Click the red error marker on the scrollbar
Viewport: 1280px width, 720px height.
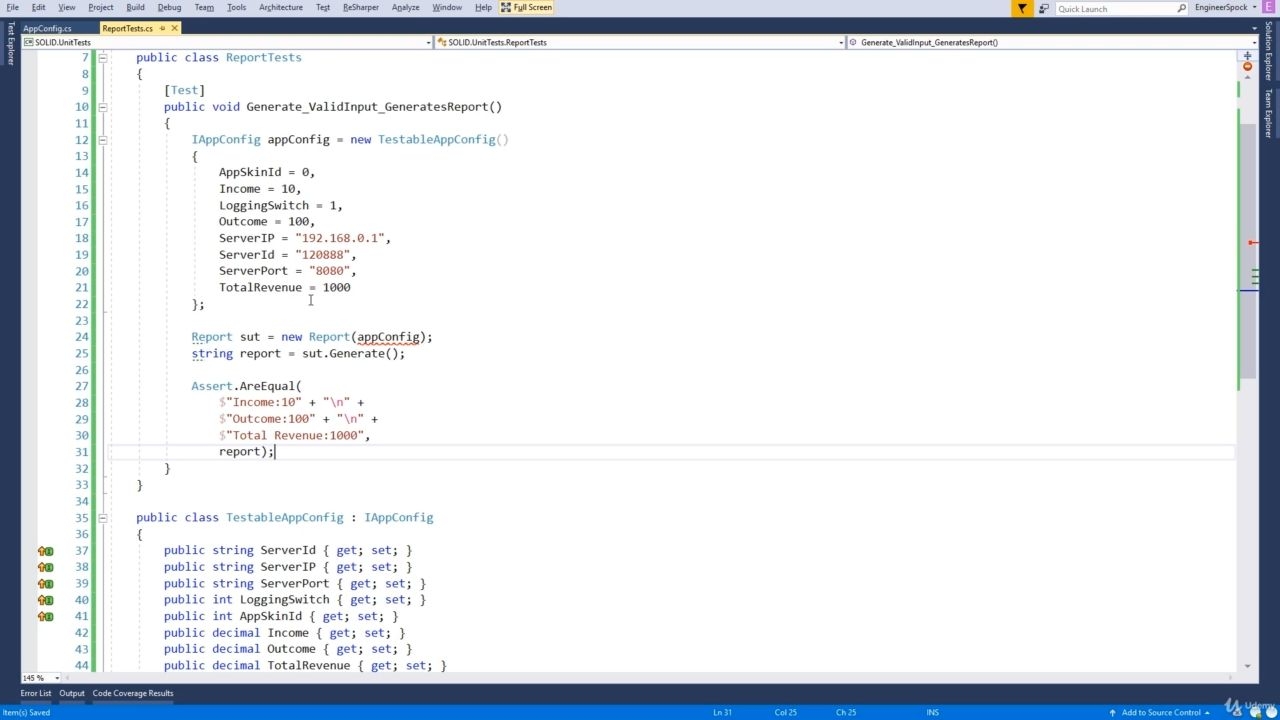click(1253, 242)
